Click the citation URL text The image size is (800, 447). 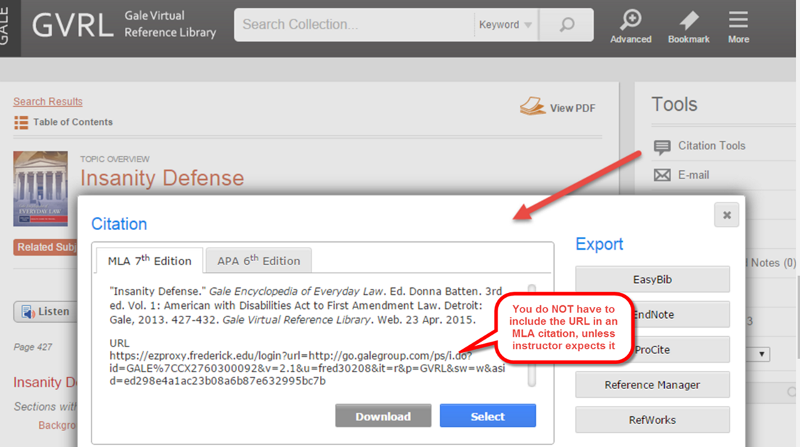pos(307,368)
